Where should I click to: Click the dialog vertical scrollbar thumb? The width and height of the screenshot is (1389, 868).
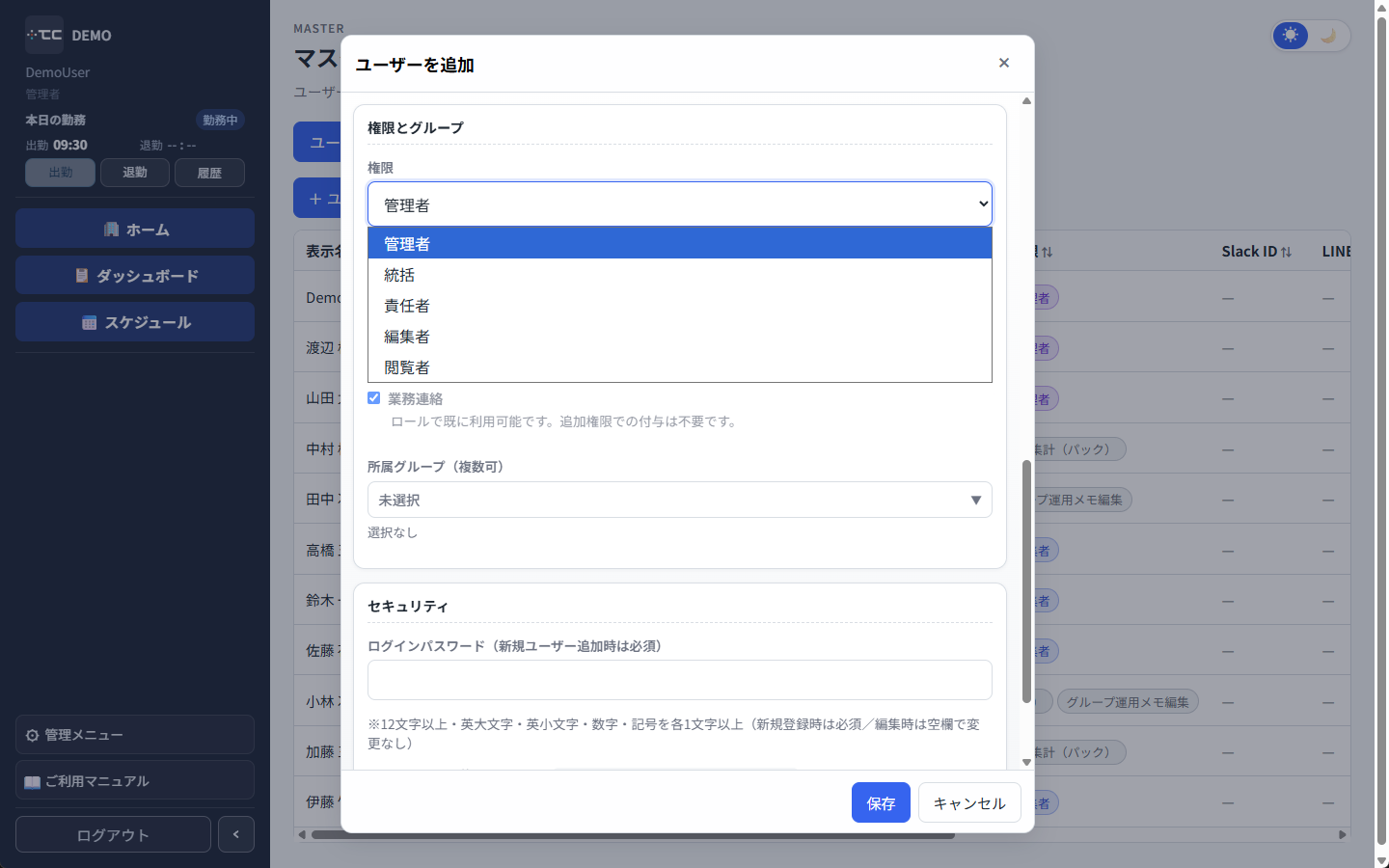click(x=1026, y=582)
